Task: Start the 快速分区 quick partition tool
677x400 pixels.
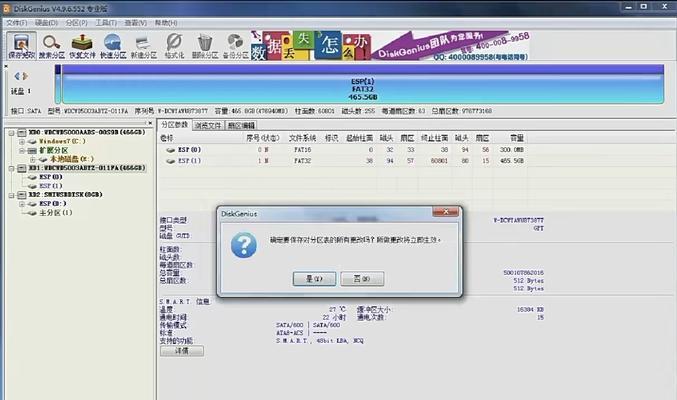Action: tap(113, 46)
